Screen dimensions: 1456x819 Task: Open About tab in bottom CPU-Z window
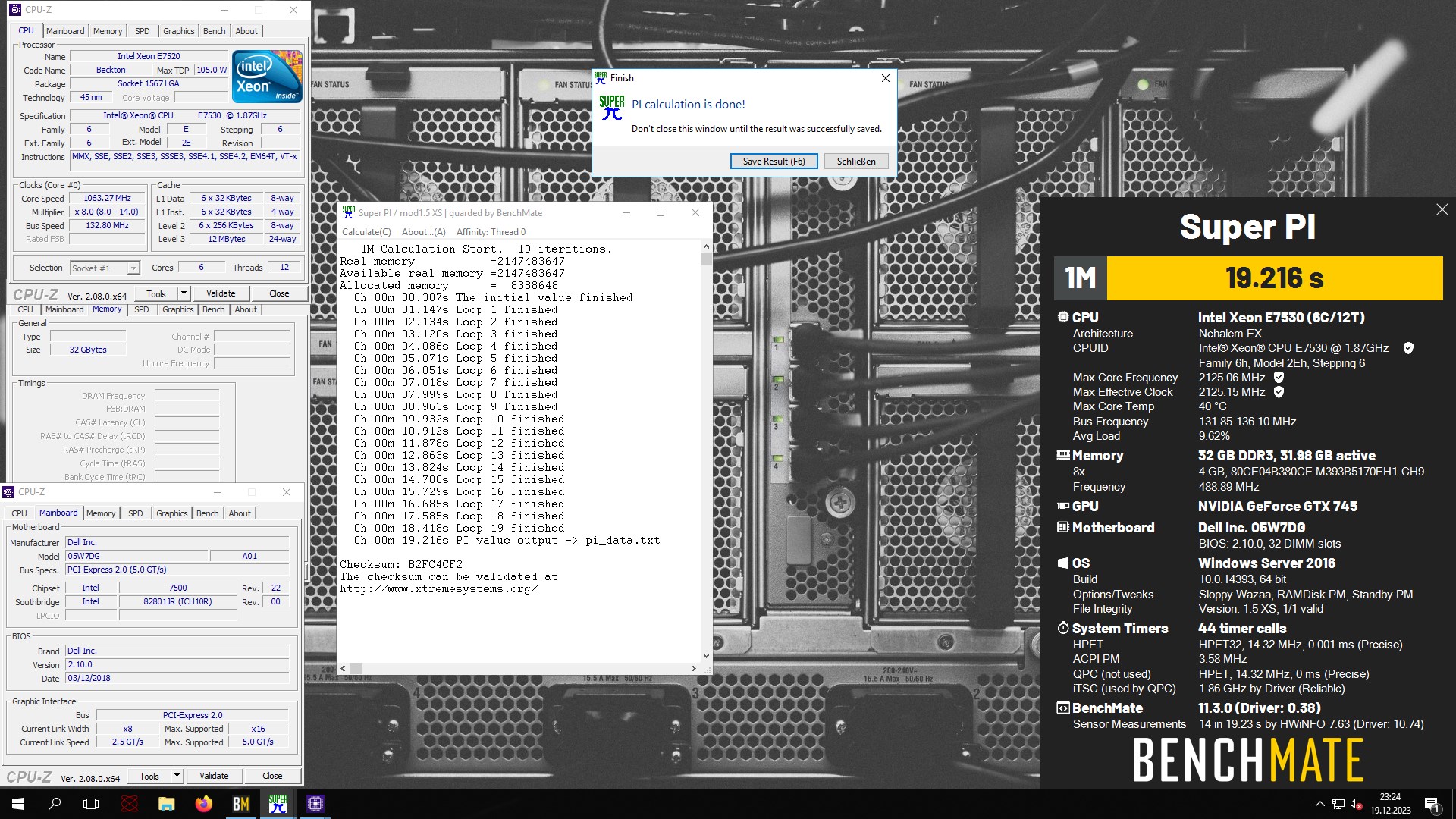click(240, 513)
